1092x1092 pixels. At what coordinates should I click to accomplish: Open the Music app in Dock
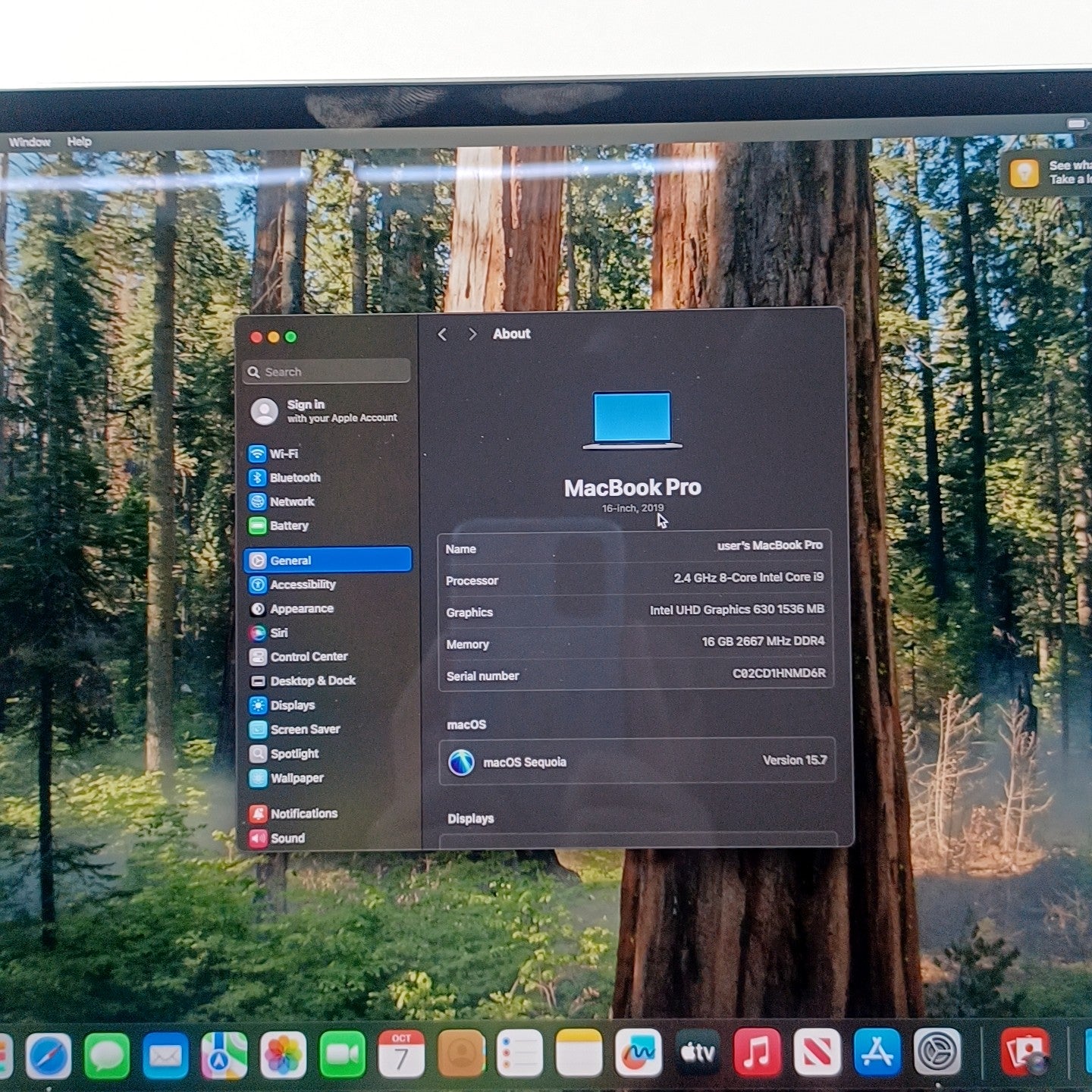(x=757, y=1053)
